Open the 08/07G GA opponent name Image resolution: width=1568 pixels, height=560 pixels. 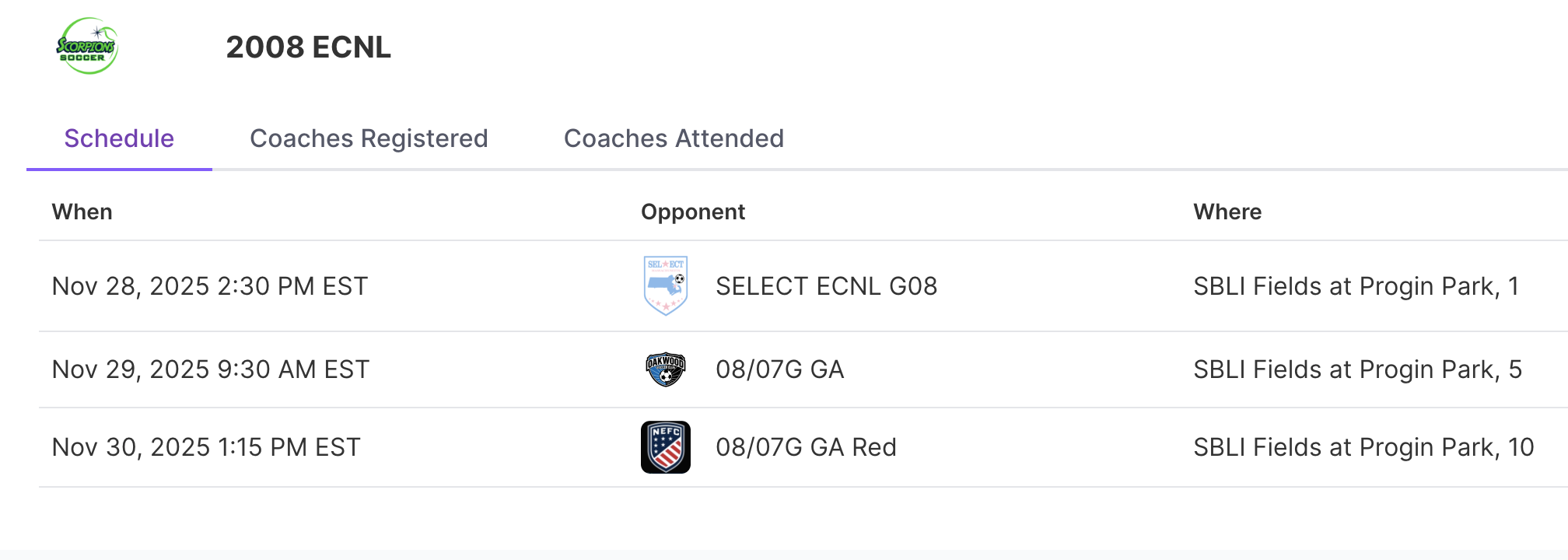(779, 369)
